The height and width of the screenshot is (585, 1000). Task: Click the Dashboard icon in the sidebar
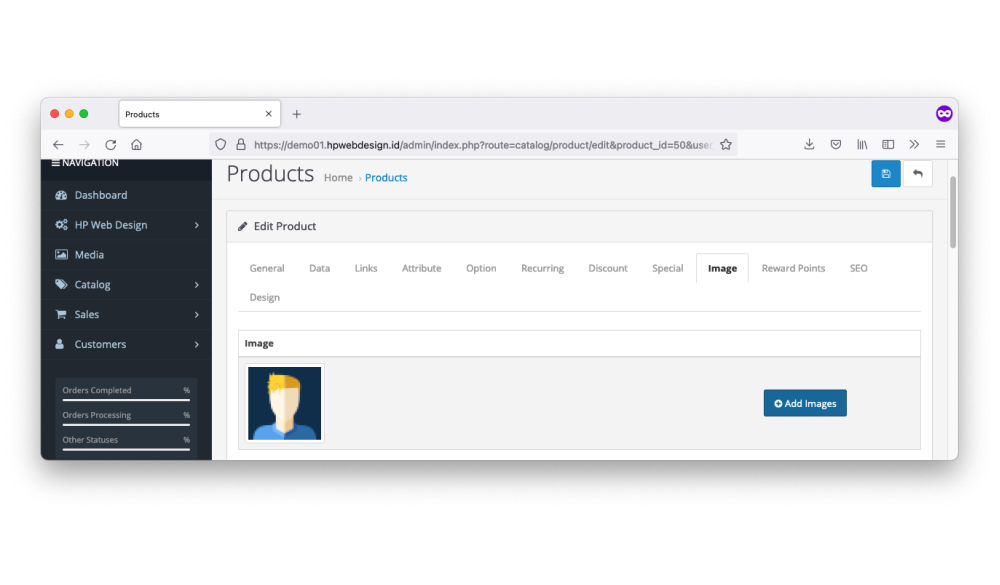click(x=61, y=195)
